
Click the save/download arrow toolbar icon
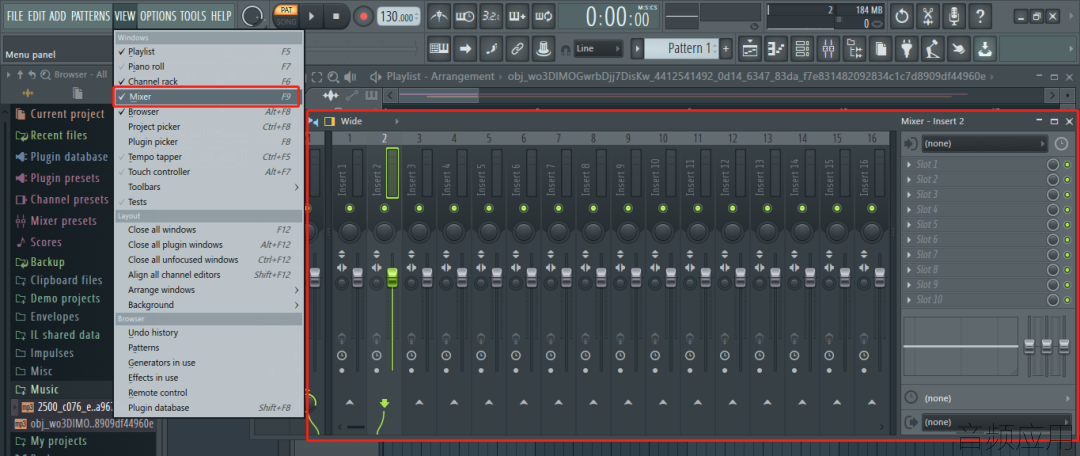click(986, 48)
